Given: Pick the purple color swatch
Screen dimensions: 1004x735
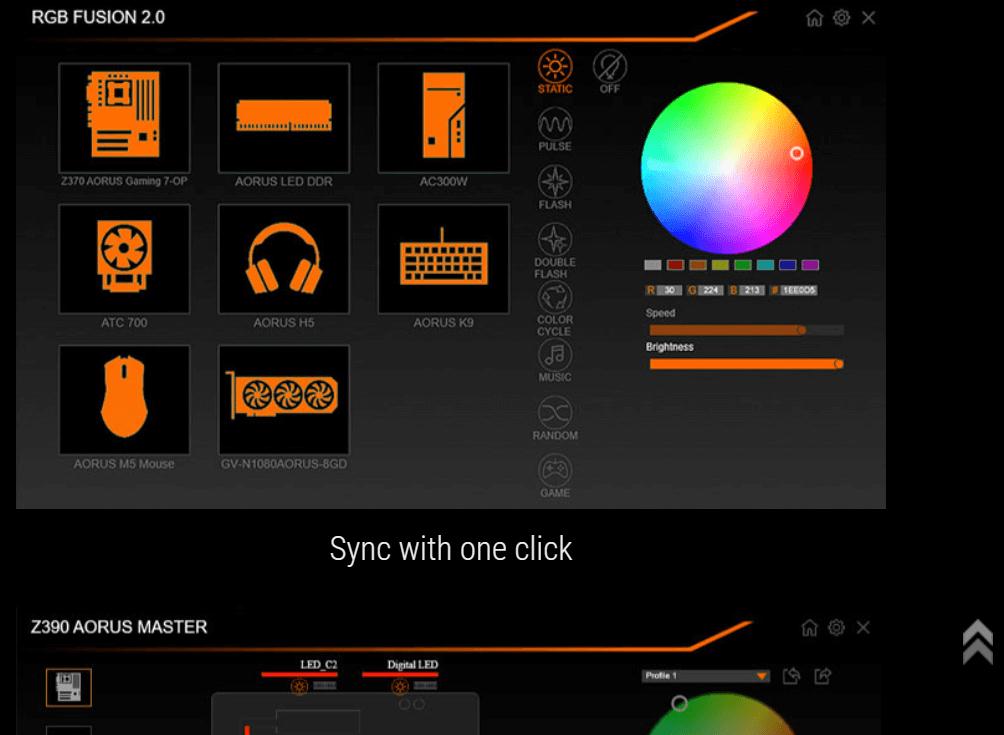Looking at the screenshot, I should (x=810, y=265).
